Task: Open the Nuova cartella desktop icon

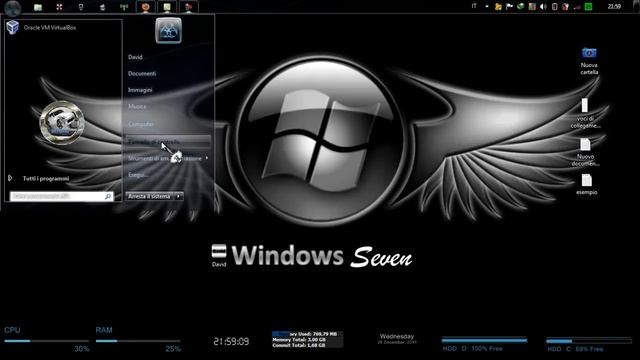Action: (x=589, y=61)
